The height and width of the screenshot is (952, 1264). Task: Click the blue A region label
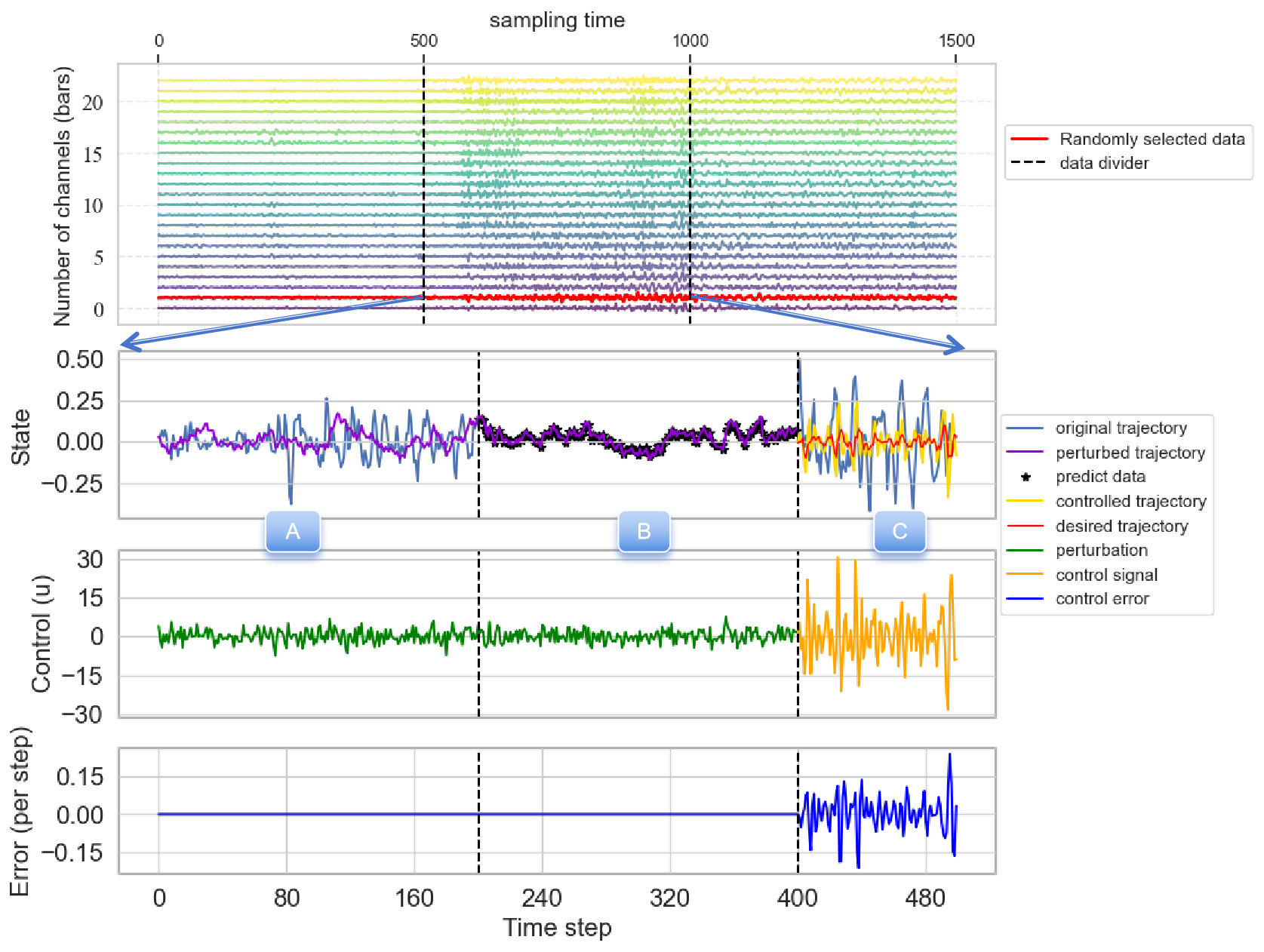coord(293,532)
